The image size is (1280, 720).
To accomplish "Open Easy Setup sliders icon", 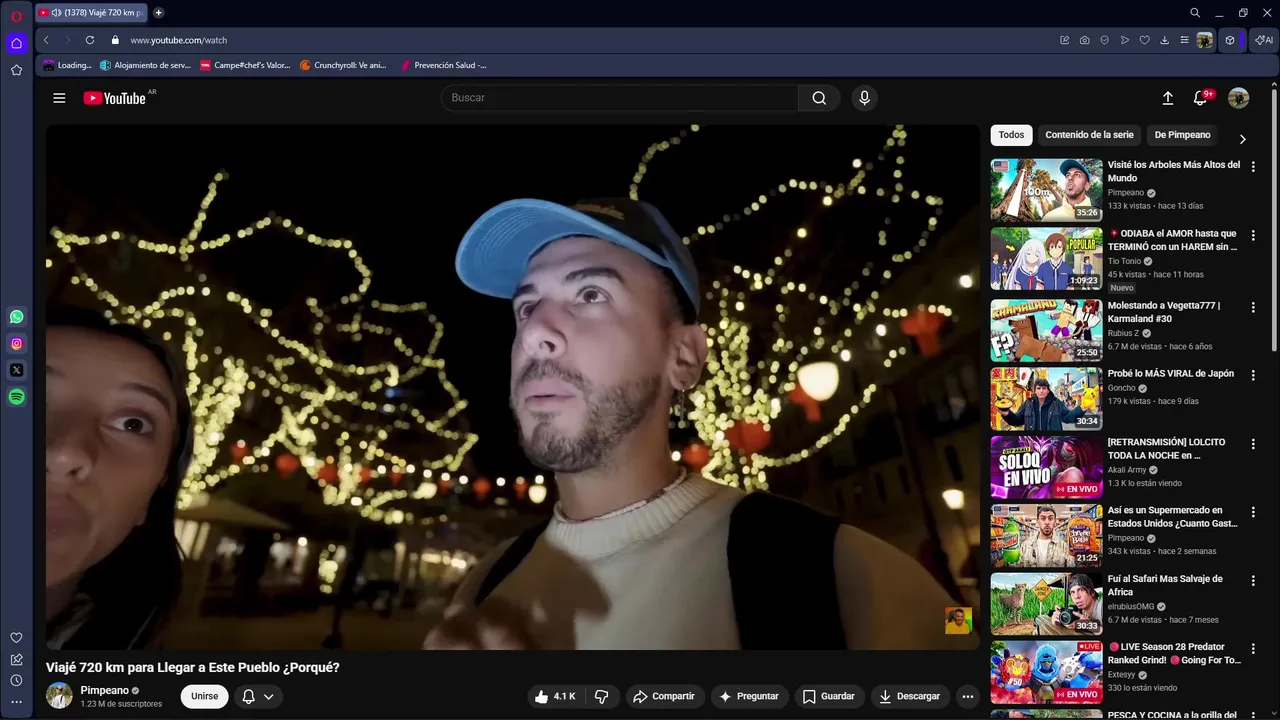I will [1185, 40].
